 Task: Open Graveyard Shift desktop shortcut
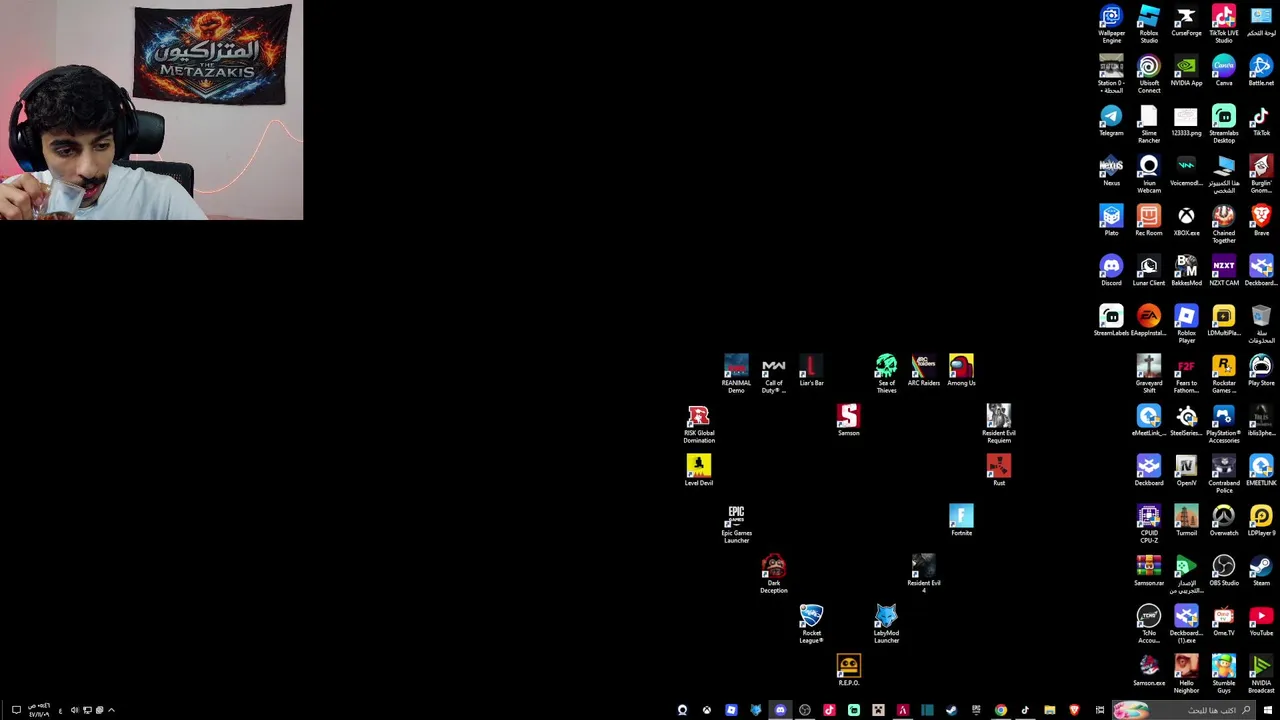tap(1149, 374)
